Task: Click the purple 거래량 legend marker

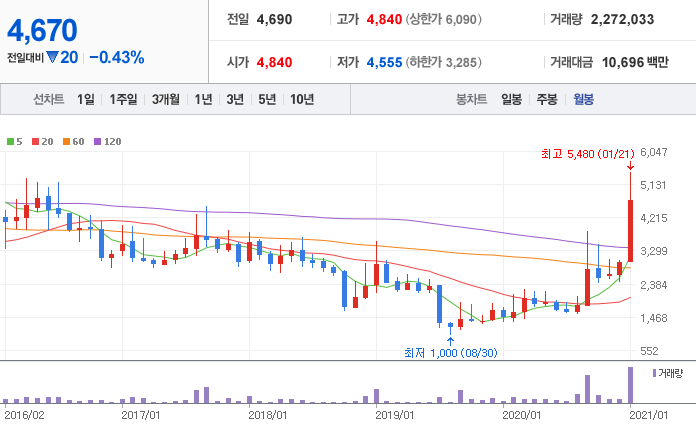Action: pos(654,373)
